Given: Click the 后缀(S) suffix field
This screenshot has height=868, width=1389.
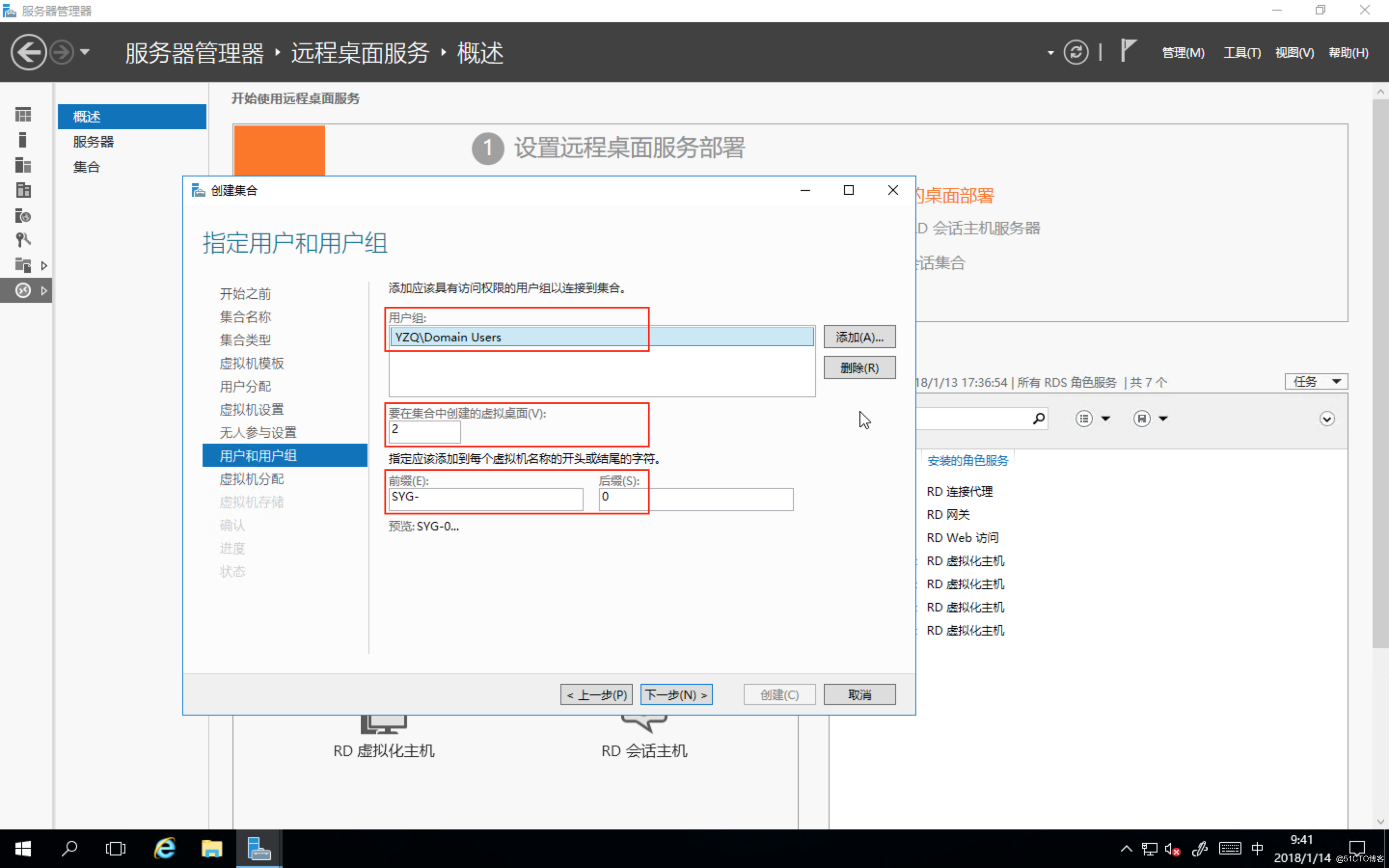Looking at the screenshot, I should 695,499.
